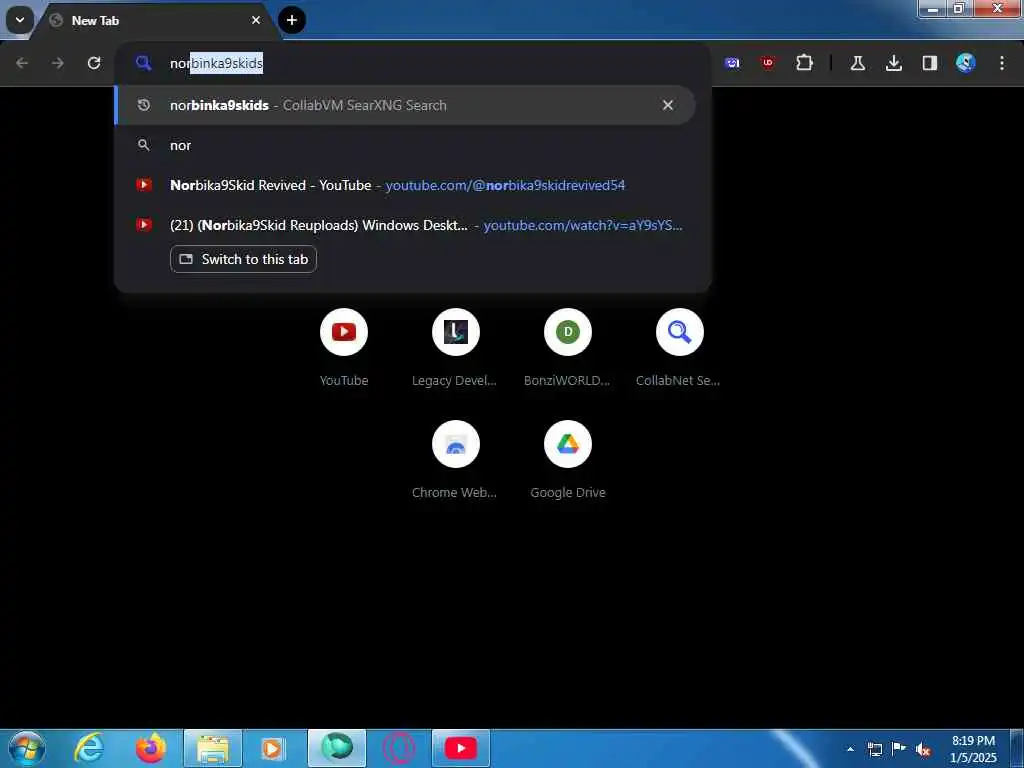Open the Action Center flag icon
Screen dimensions: 1024x768
click(899, 748)
